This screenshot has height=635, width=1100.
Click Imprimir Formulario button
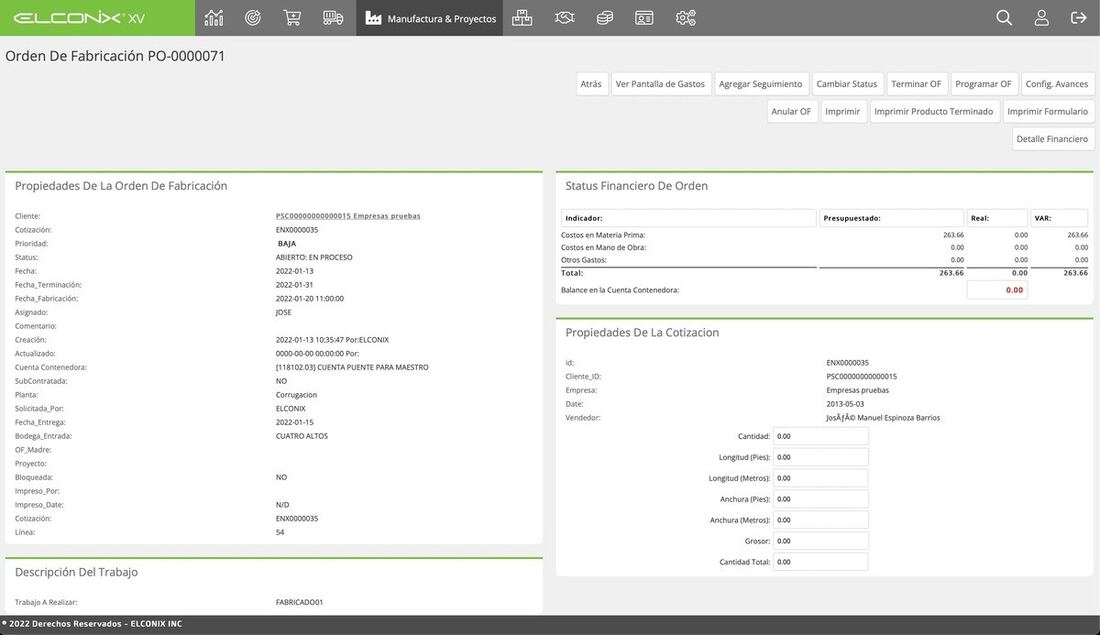[1047, 112]
